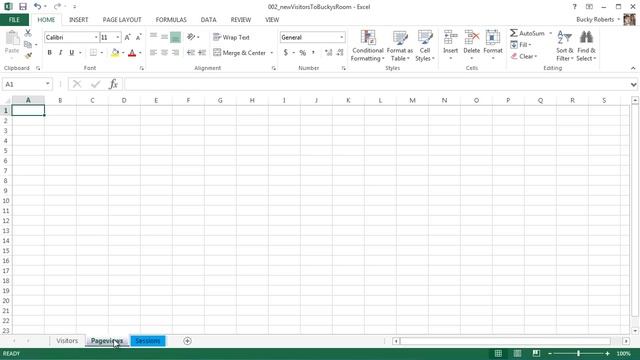Open the Fill menu
Viewport: 640px width, 360px height.
520,44
